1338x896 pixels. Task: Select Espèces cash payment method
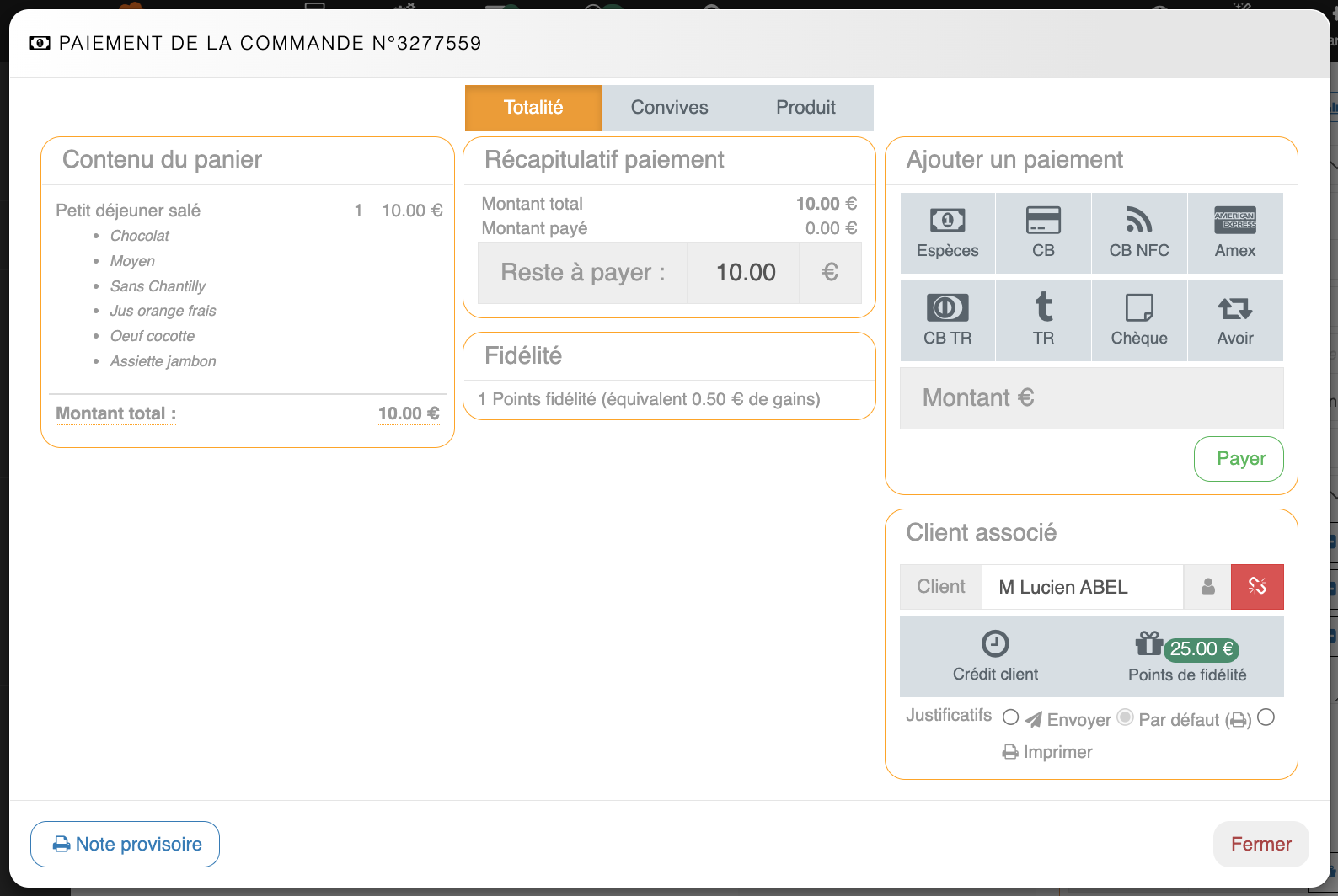947,233
